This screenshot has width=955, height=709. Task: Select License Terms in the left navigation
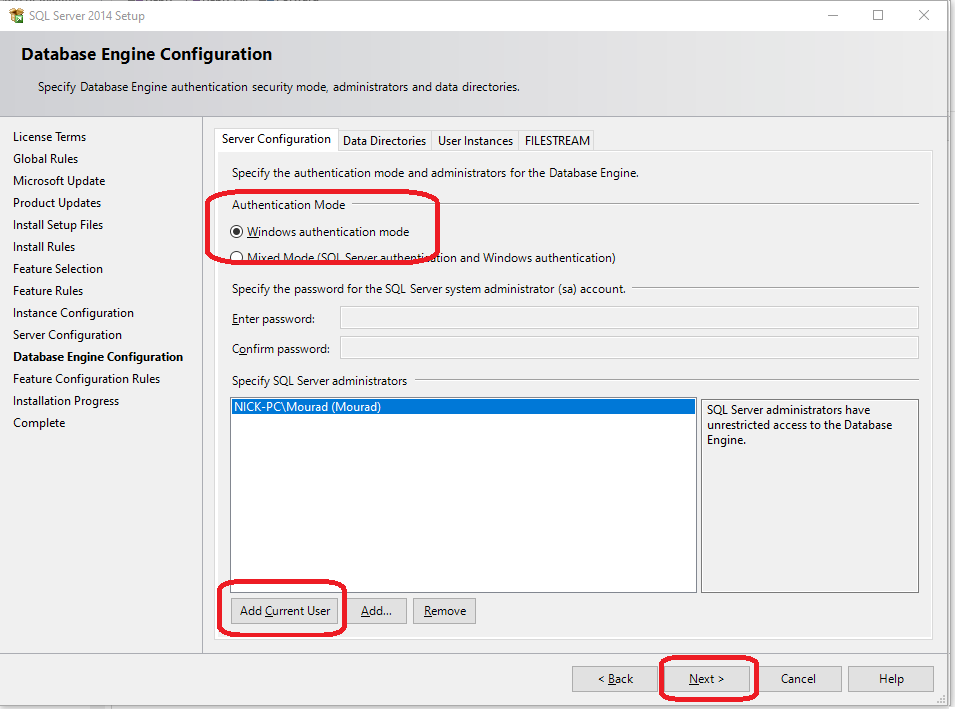49,136
